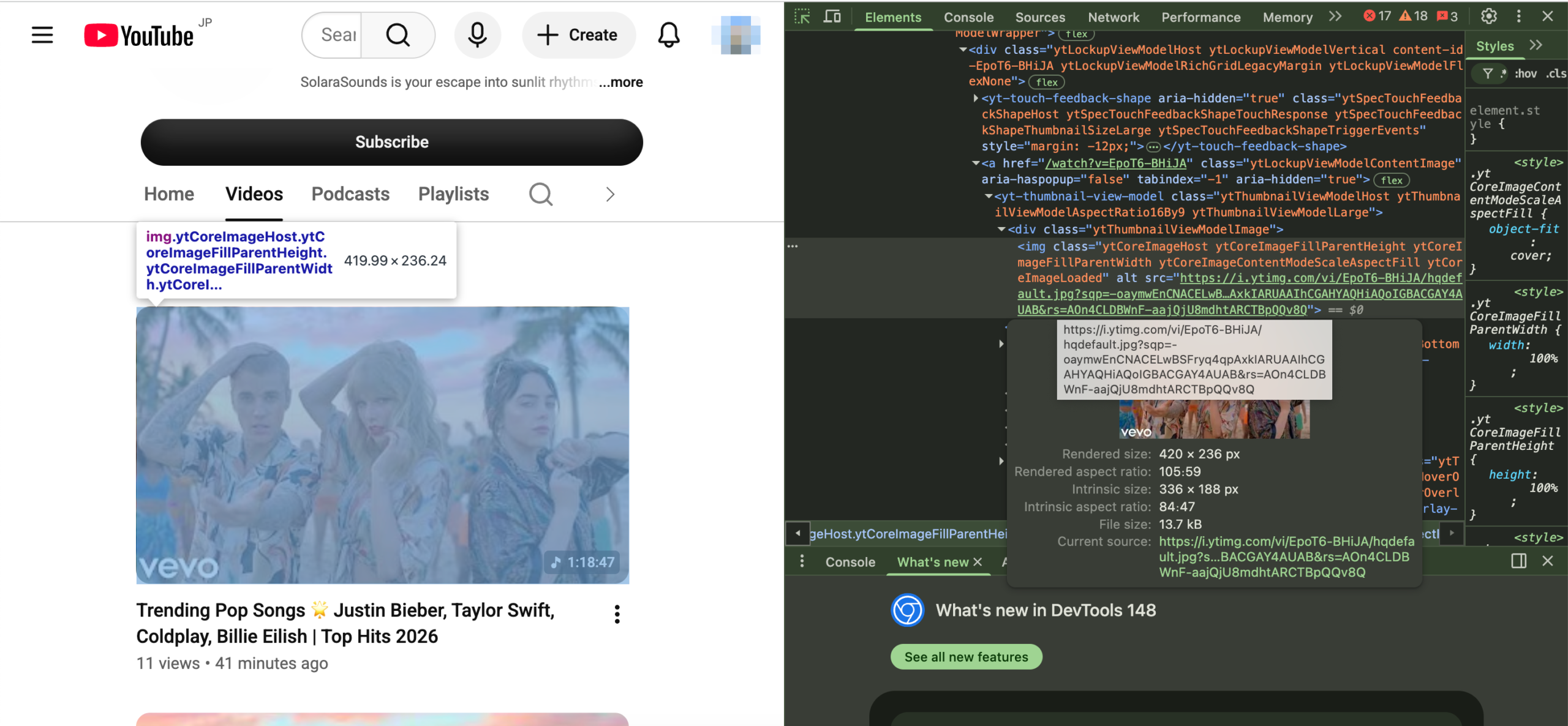Subscribe to the channel
The width and height of the screenshot is (1568, 726).
click(x=392, y=142)
